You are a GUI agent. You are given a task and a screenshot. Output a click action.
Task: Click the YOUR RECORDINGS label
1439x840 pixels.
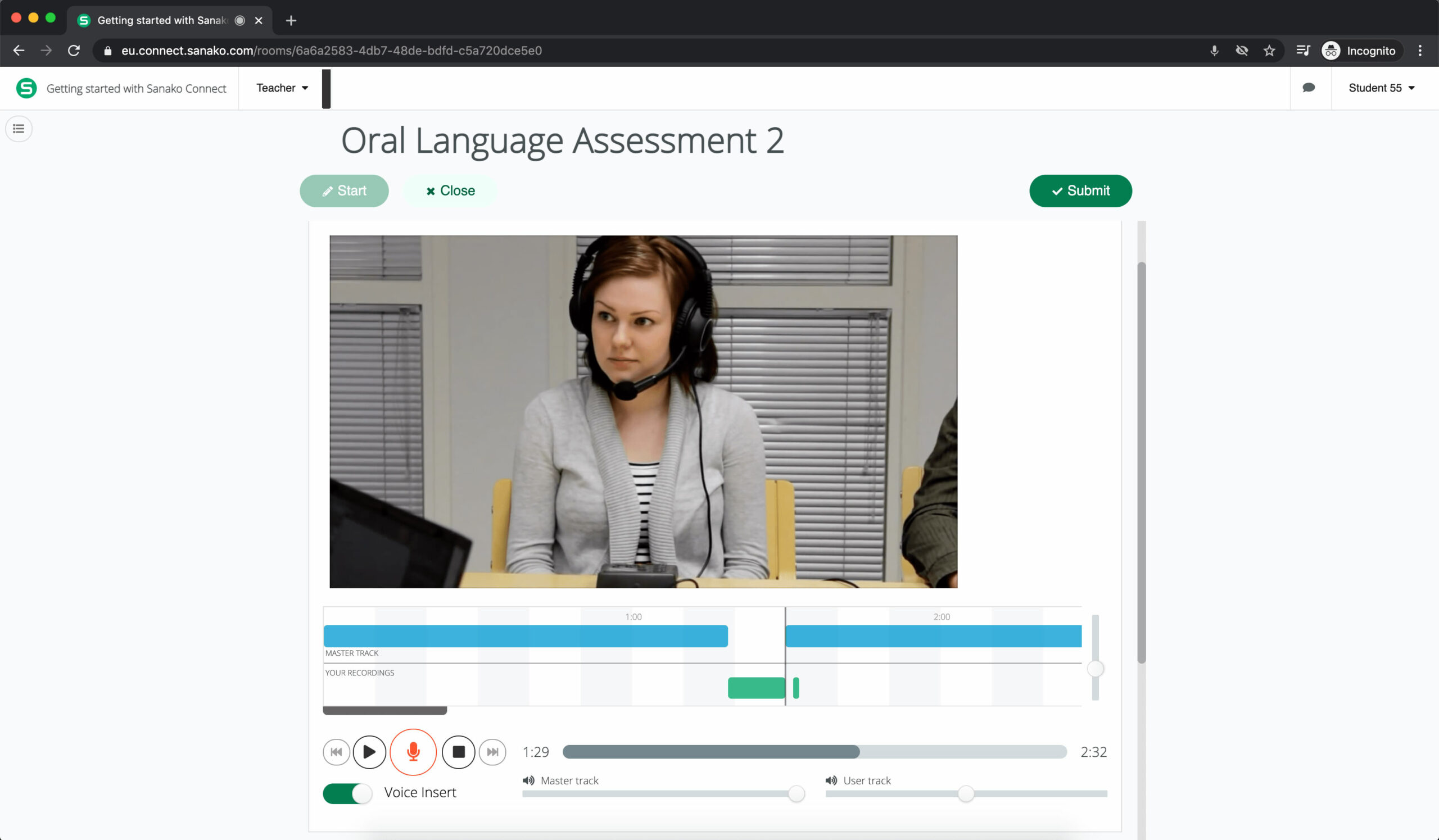[360, 672]
